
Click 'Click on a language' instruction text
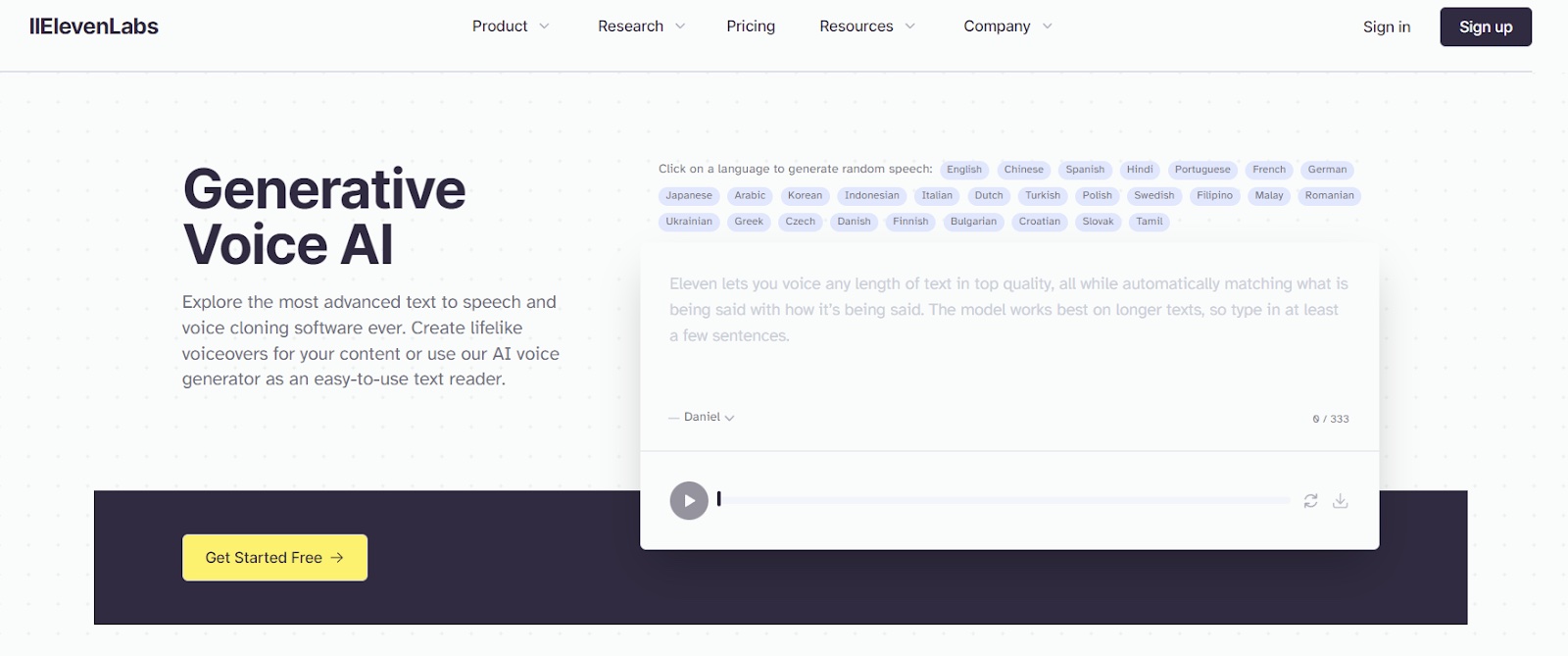[795, 169]
